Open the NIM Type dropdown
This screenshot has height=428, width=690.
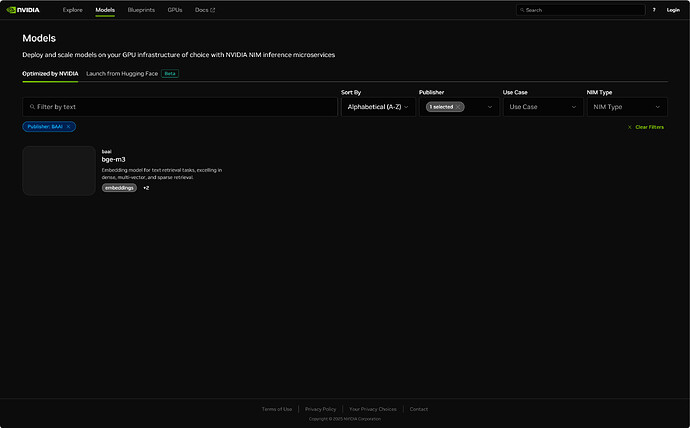(627, 107)
